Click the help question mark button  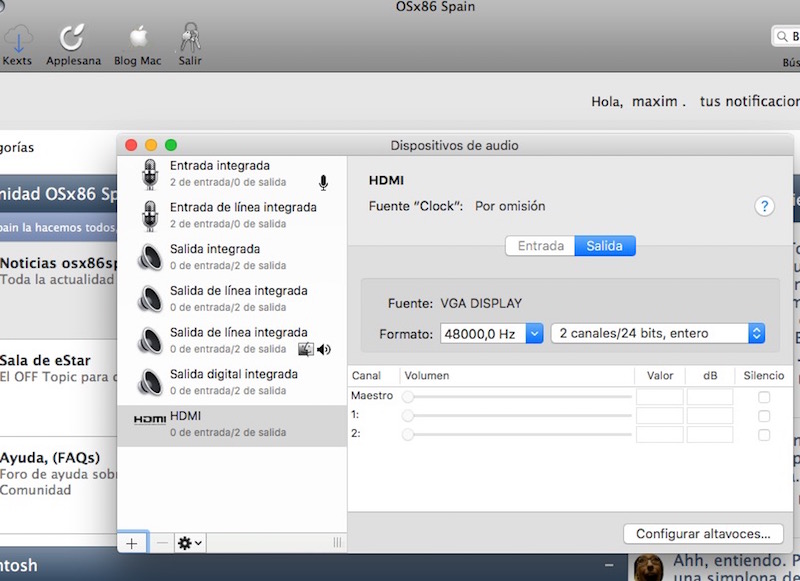[764, 206]
